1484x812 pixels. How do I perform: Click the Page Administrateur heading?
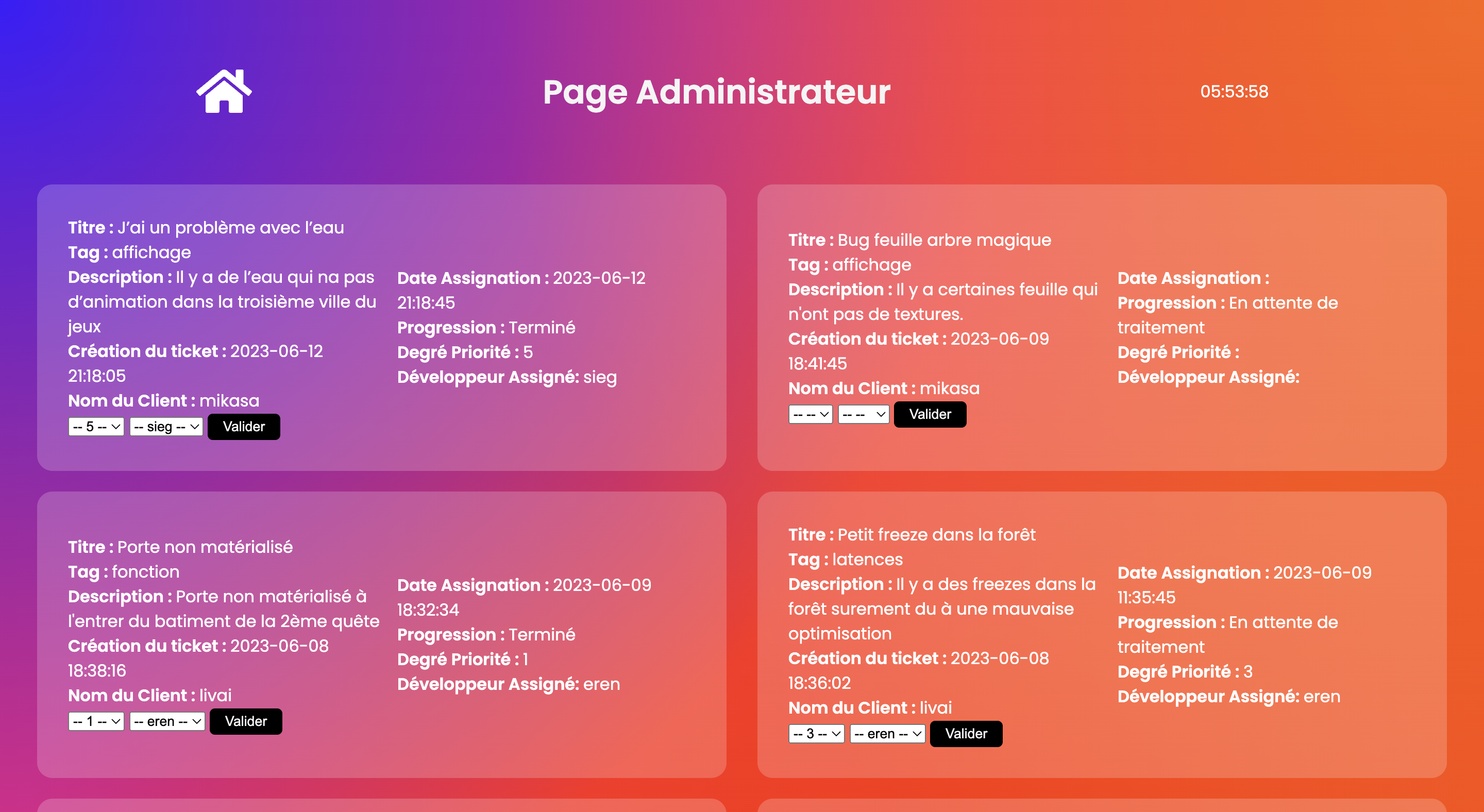click(x=717, y=92)
